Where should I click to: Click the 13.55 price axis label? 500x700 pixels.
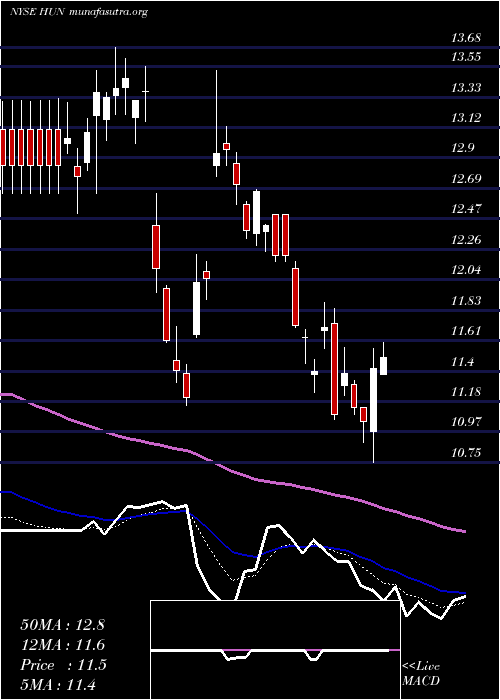[x=466, y=57]
